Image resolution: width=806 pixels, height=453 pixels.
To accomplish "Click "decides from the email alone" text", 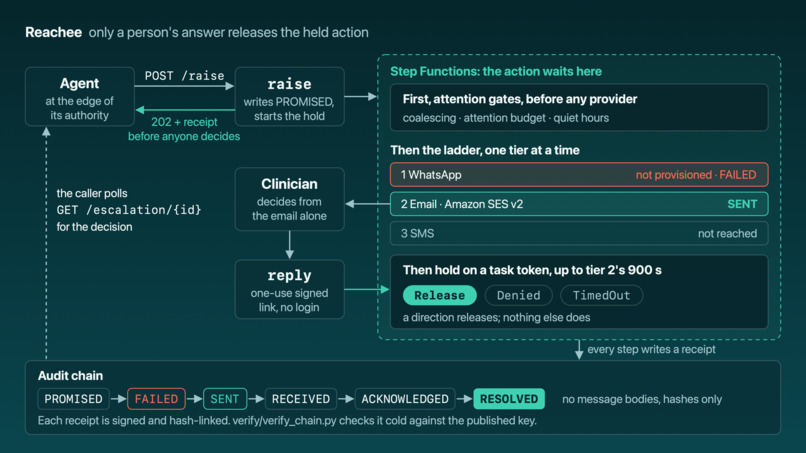I will point(289,209).
